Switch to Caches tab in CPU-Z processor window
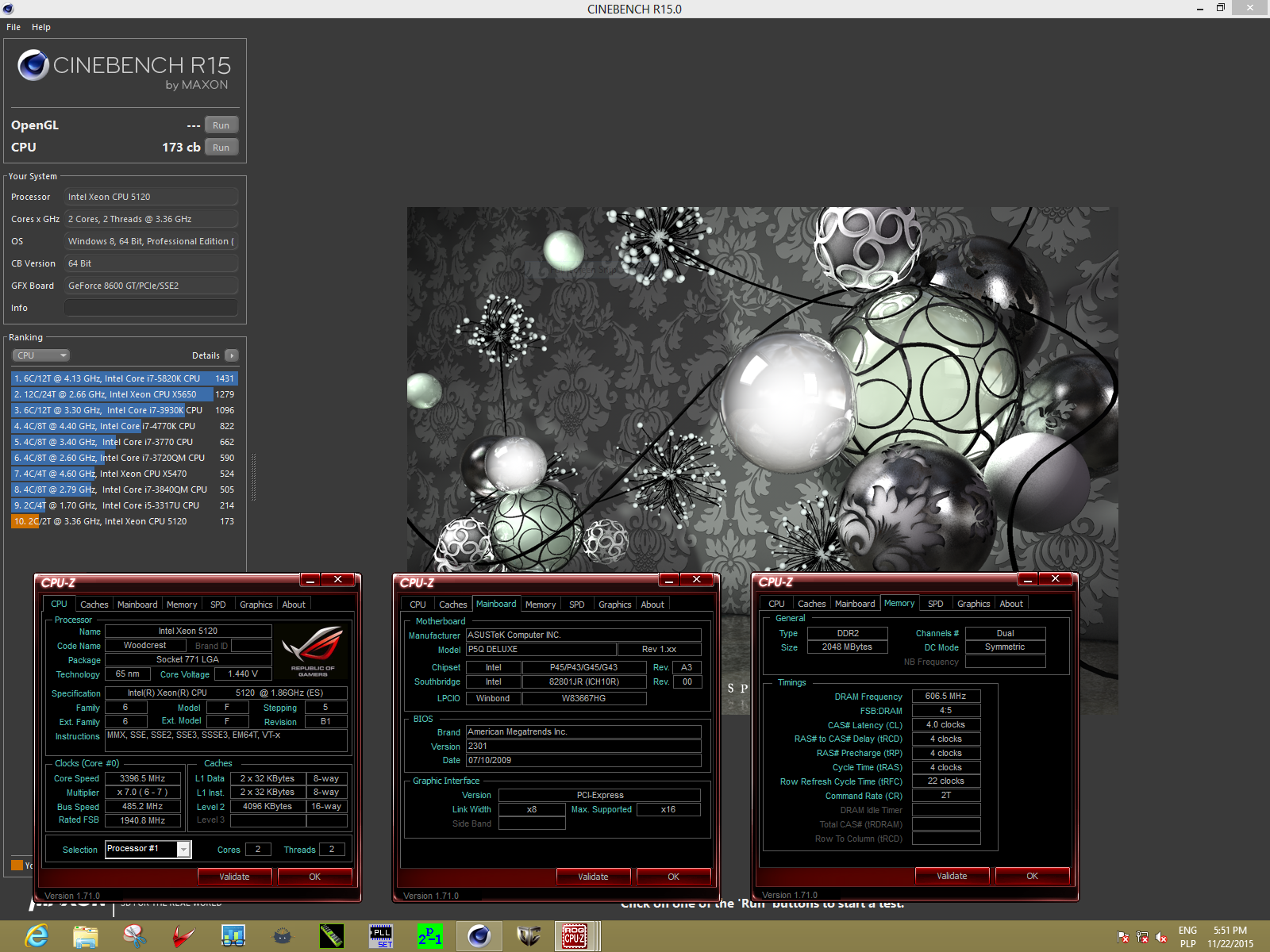Viewport: 1270px width, 952px height. coord(94,605)
